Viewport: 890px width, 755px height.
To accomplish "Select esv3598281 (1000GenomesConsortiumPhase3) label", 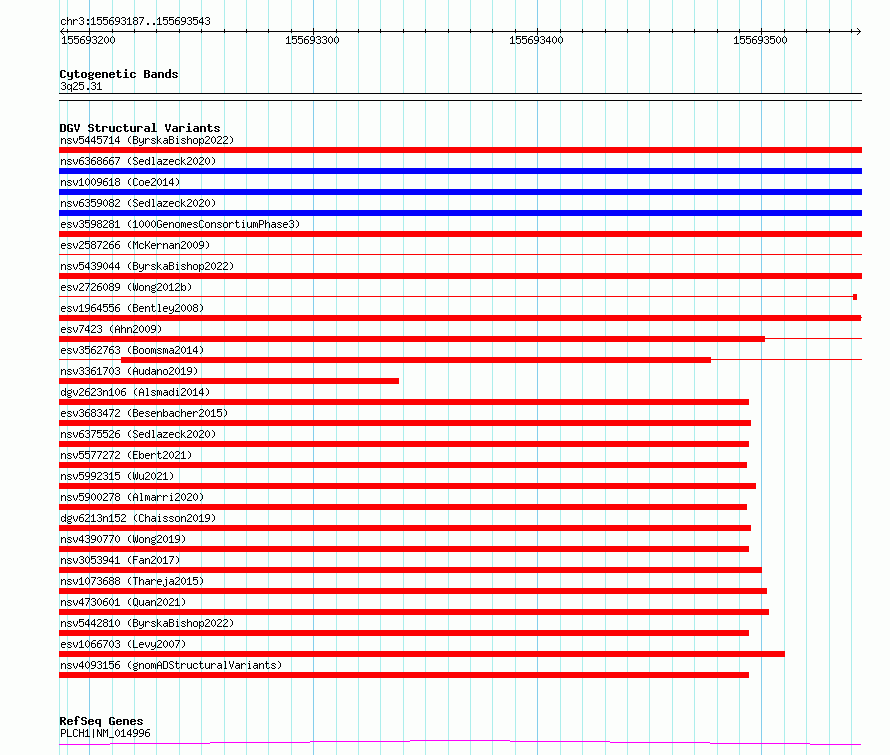I will pos(180,224).
